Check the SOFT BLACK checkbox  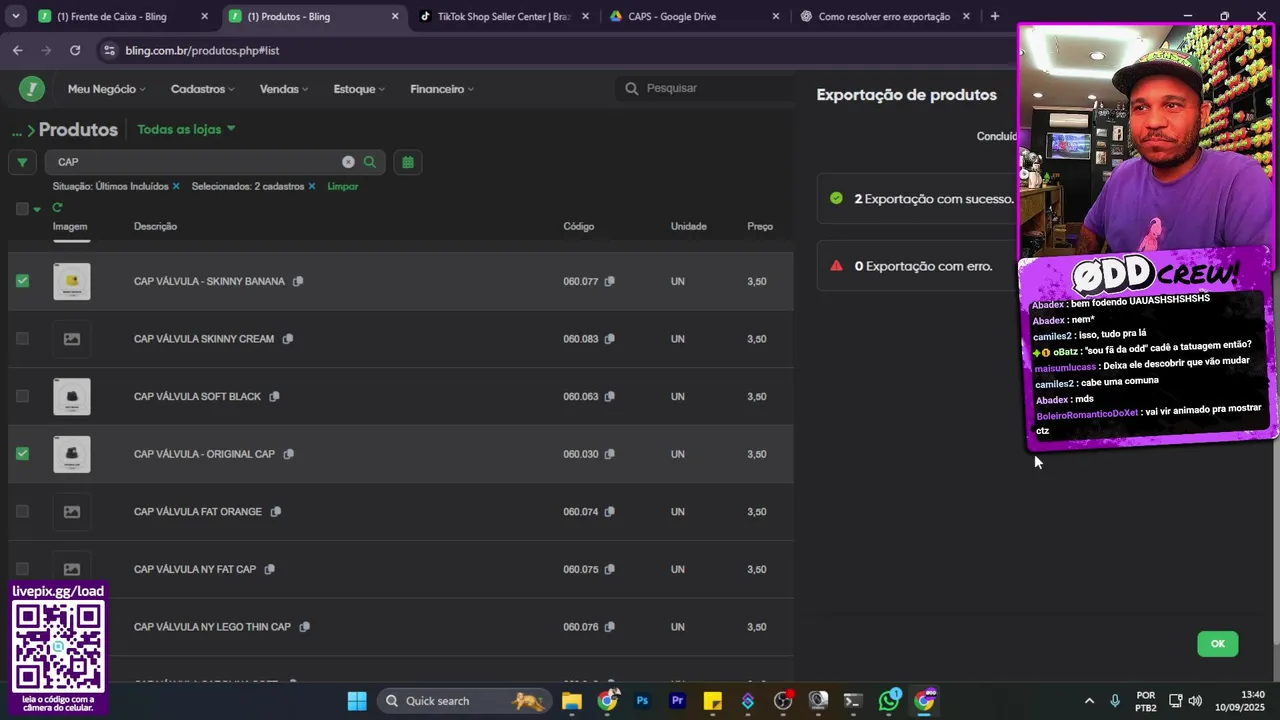tap(22, 396)
